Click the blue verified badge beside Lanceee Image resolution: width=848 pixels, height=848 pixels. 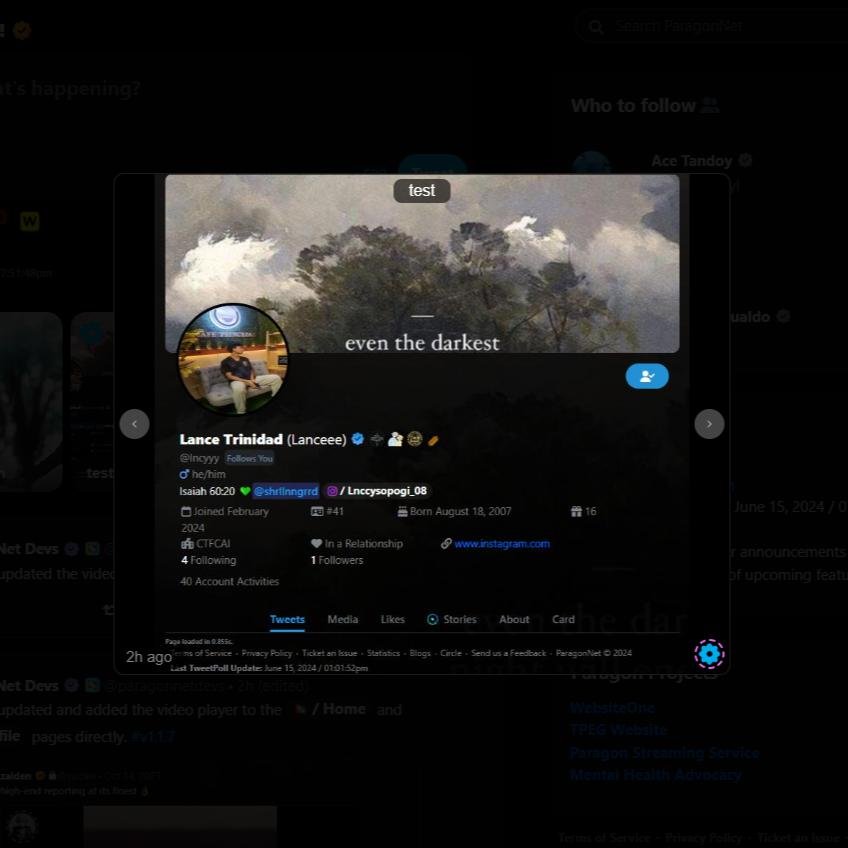click(x=357, y=439)
